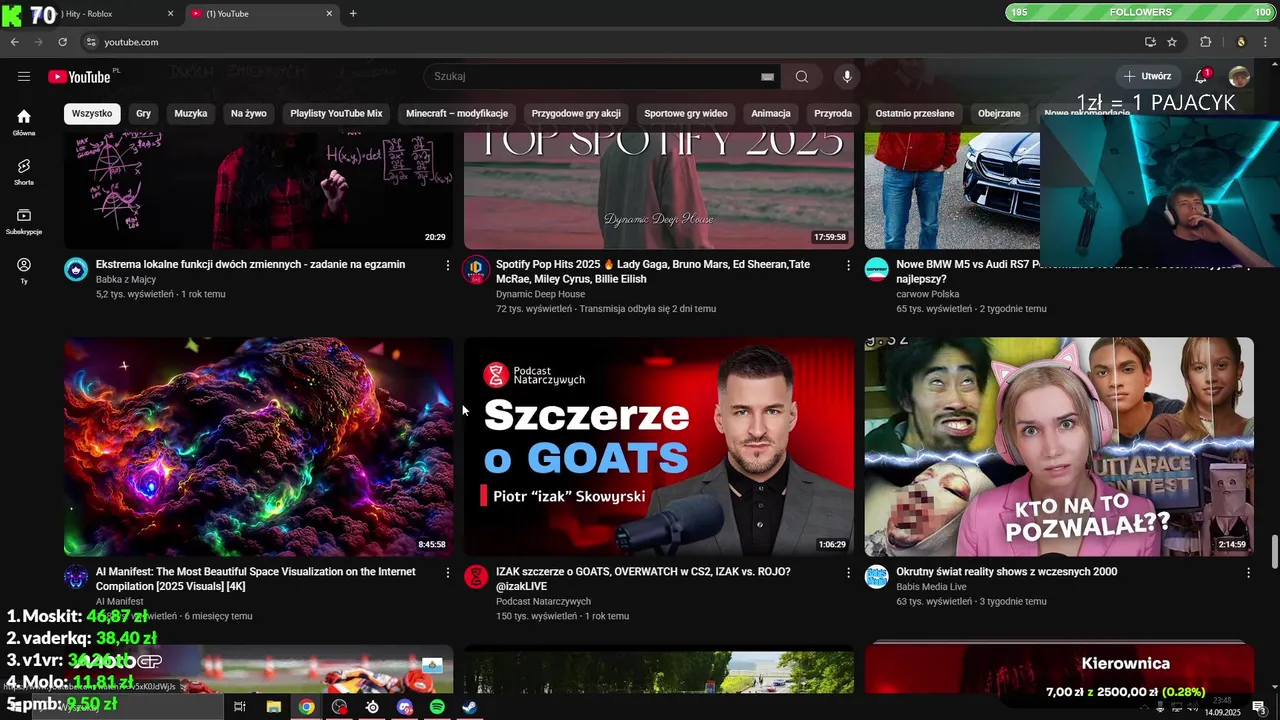This screenshot has width=1280, height=720.
Task: Open the notifications bell
Action: click(x=1201, y=76)
